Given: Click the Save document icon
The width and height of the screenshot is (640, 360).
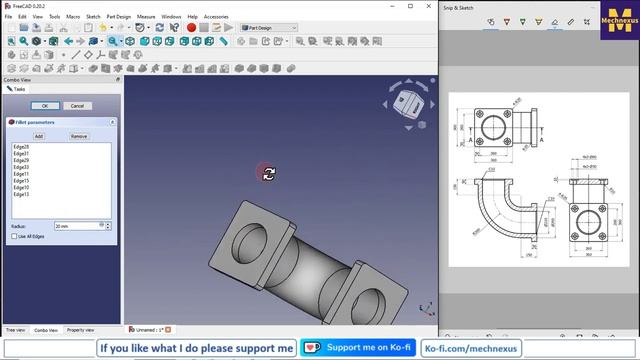Looking at the screenshot, I should click(x=36, y=28).
